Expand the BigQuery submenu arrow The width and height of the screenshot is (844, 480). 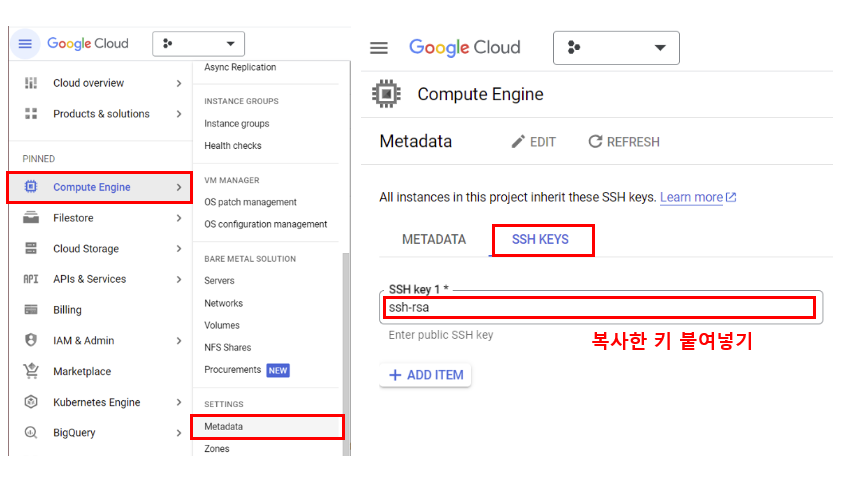click(x=179, y=433)
